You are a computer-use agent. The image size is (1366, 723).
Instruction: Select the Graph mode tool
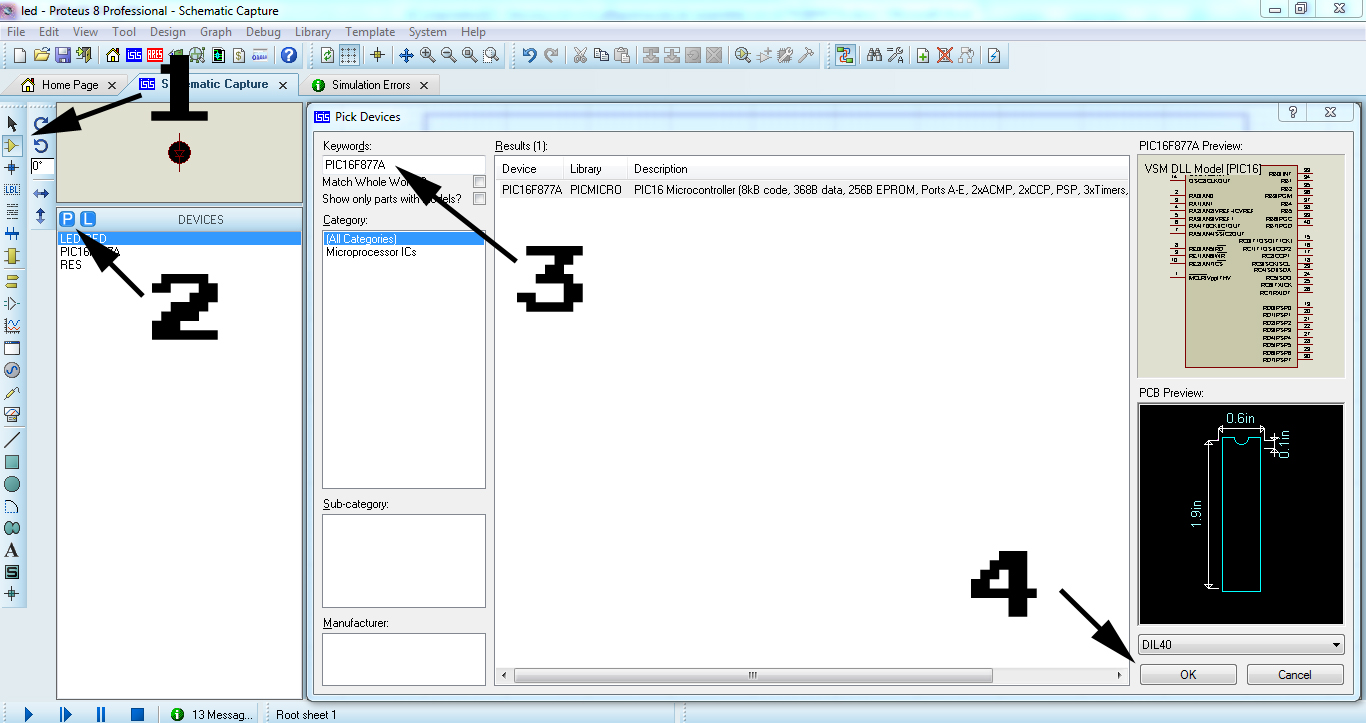tap(12, 326)
